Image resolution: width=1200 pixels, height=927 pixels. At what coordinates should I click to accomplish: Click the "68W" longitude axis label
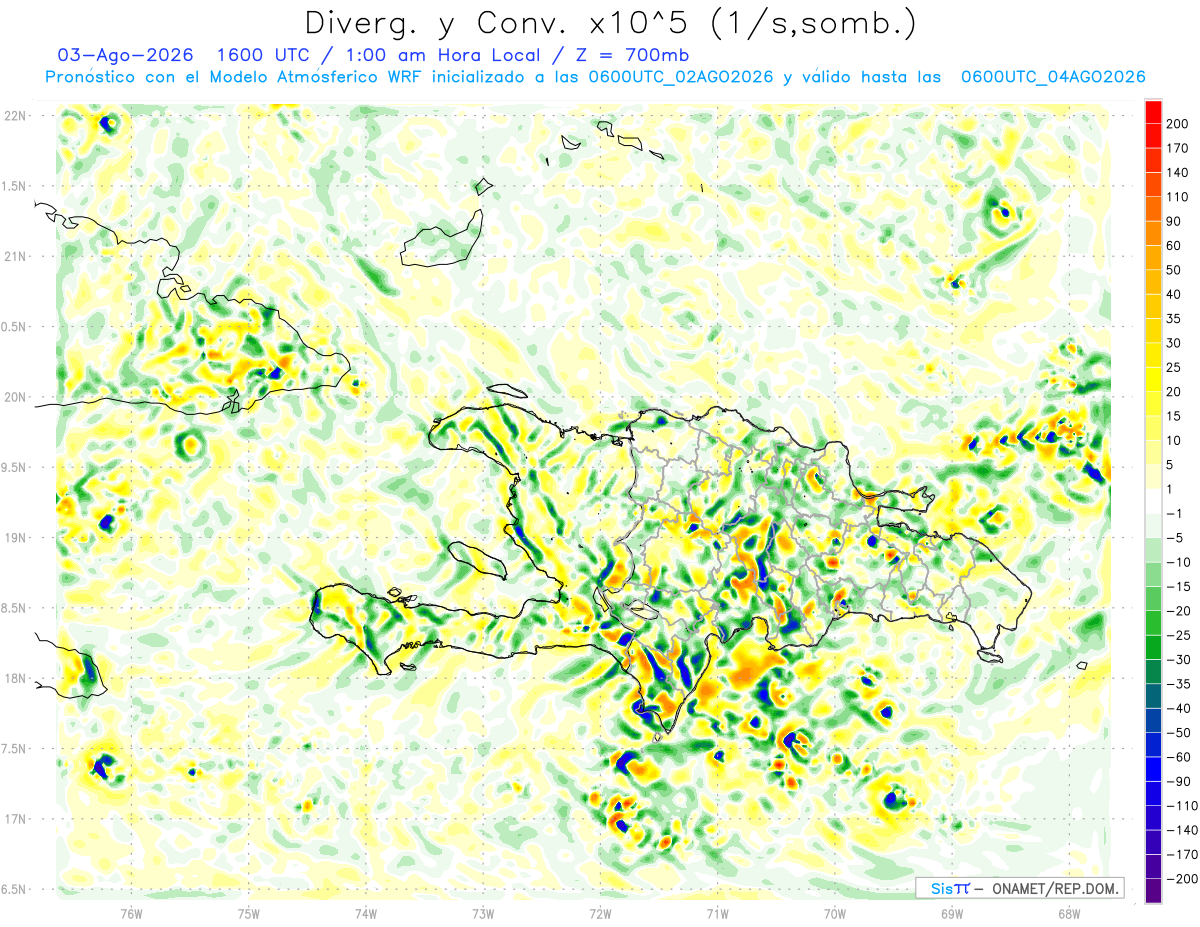(1068, 912)
